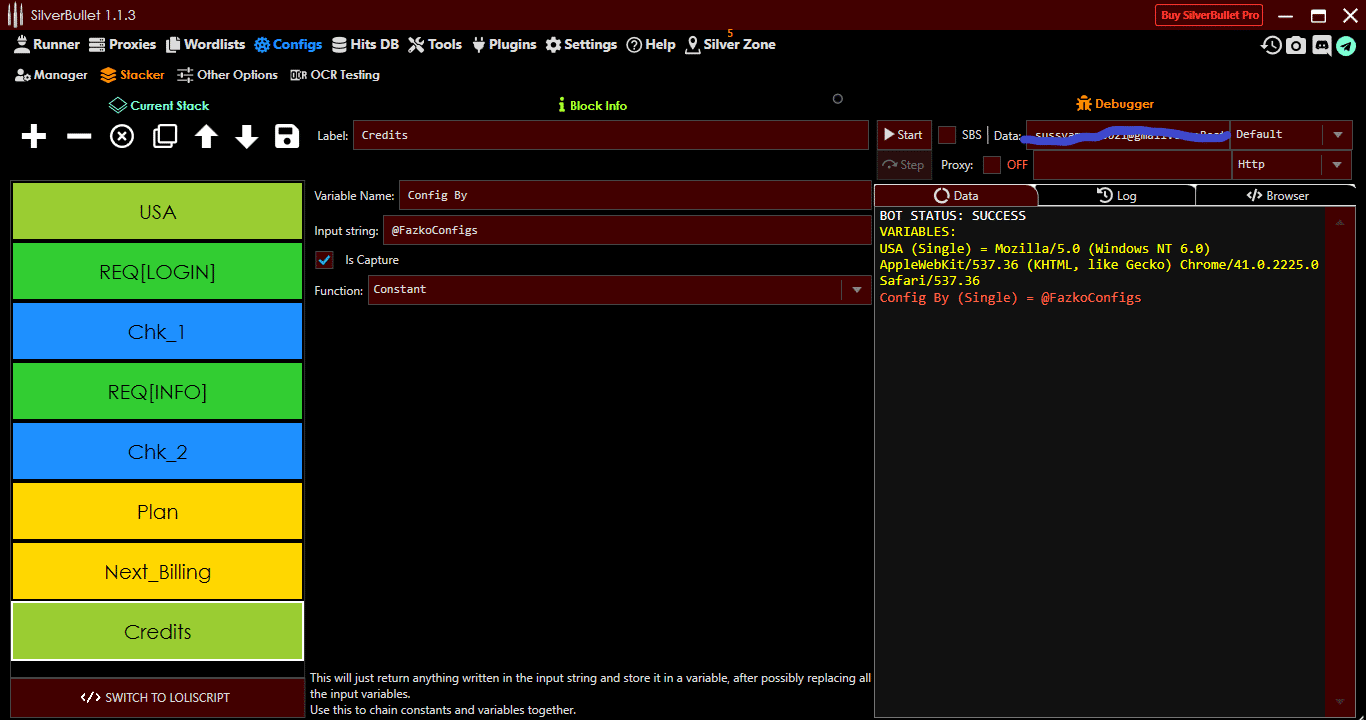Open the Discord icon in the titlebar
The image size is (1366, 720).
[x=1322, y=45]
